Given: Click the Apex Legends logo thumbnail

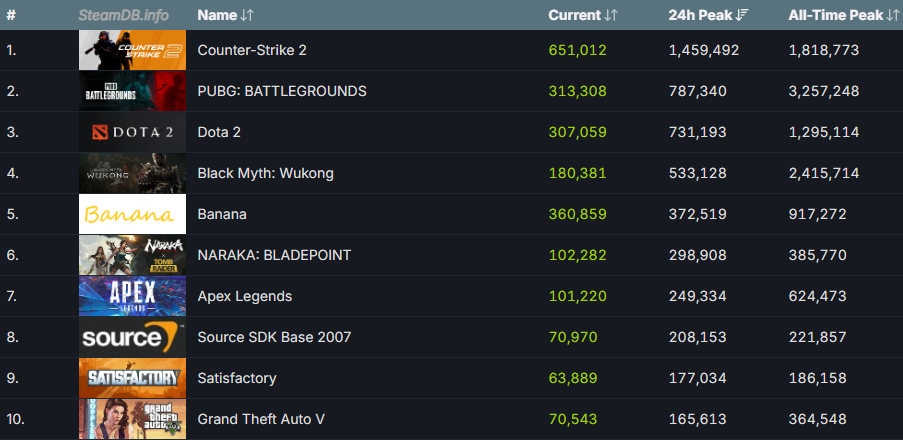Looking at the screenshot, I should click(x=132, y=296).
